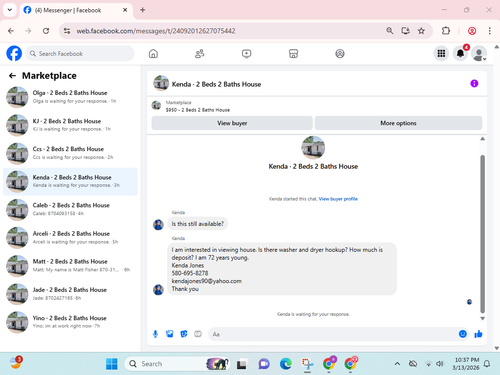Open the Chrome three-dot menu
The height and width of the screenshot is (375, 500).
pos(489,31)
